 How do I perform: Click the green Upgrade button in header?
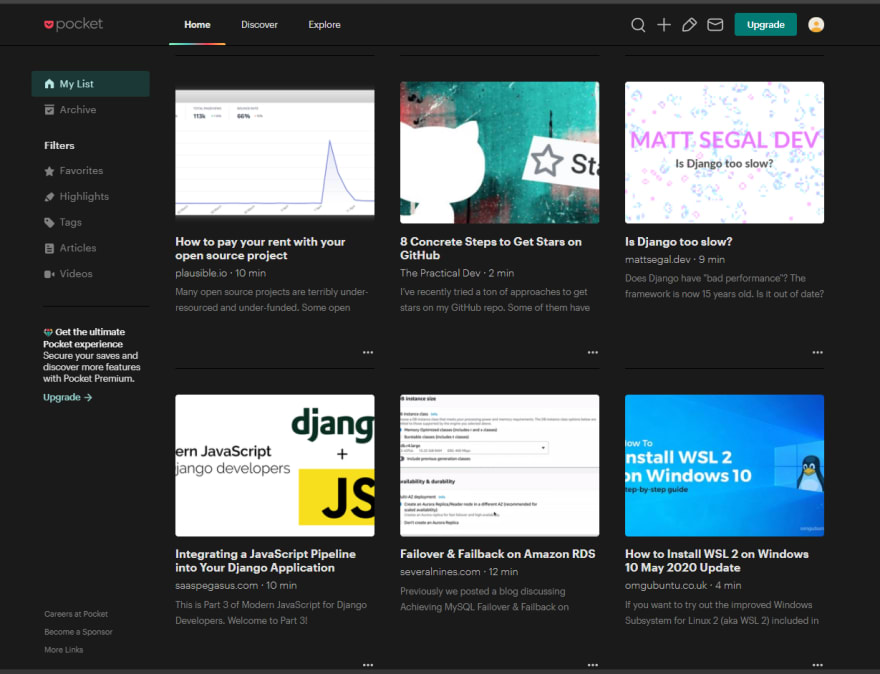765,25
